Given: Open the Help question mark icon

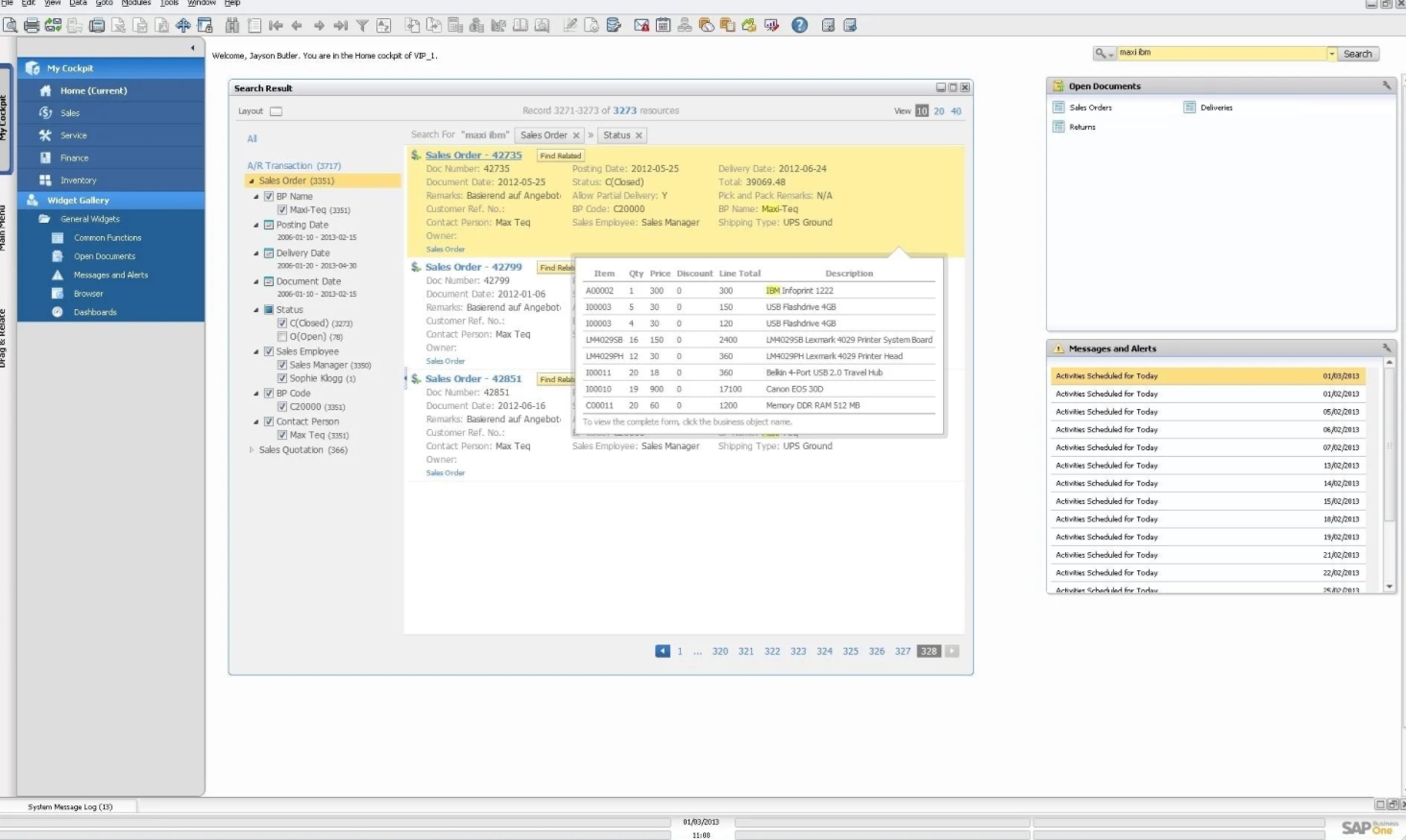Looking at the screenshot, I should point(799,26).
